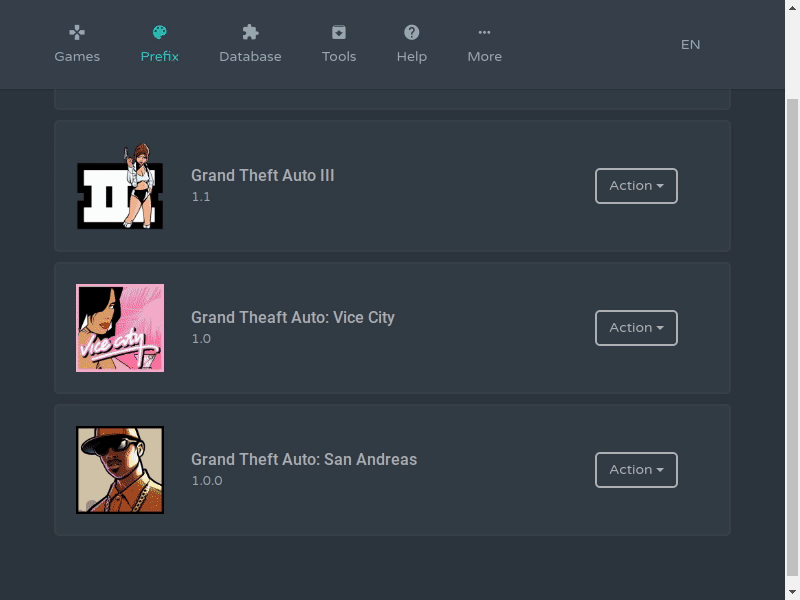Viewport: 800px width, 600px height.
Task: Open Action dropdown for Vice City
Action: coord(636,328)
